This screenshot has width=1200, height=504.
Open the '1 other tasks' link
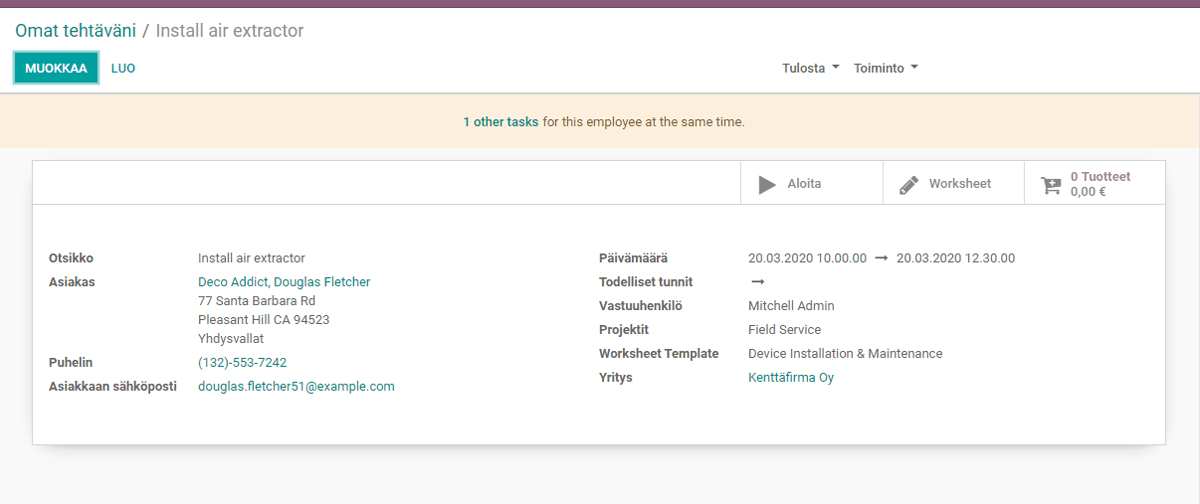500,122
